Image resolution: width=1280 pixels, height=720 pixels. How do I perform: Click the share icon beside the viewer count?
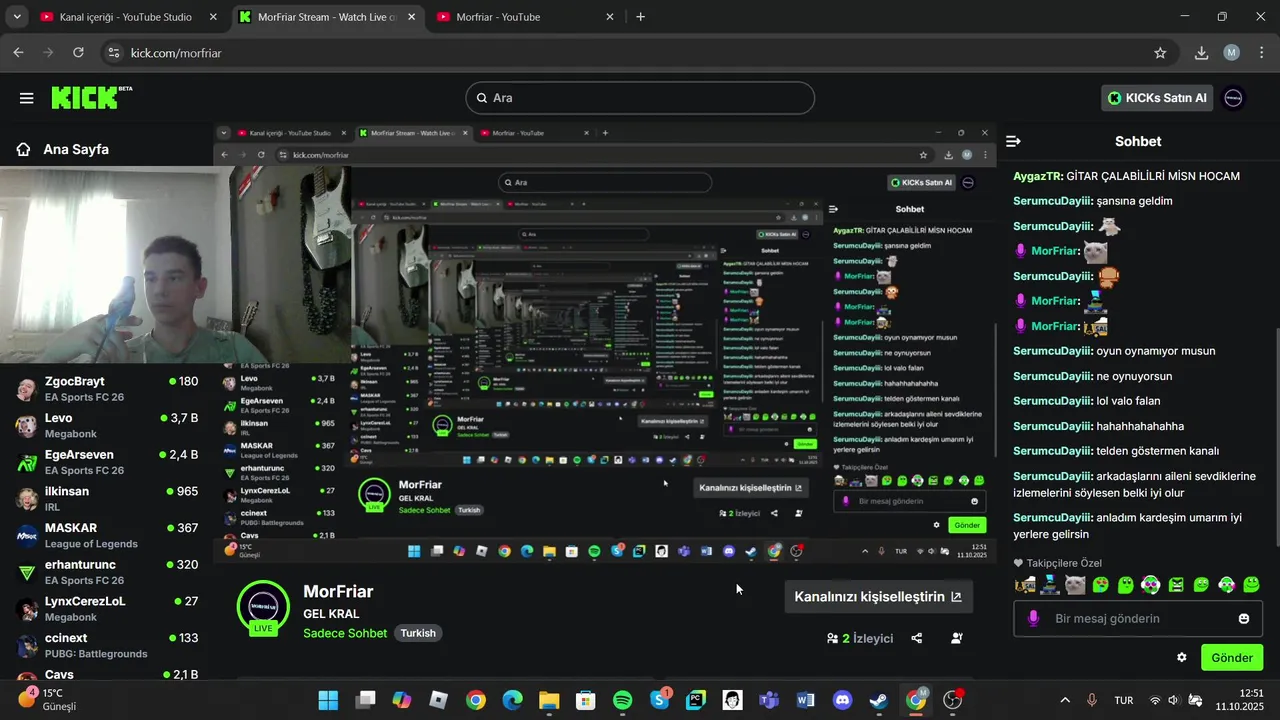(x=917, y=638)
